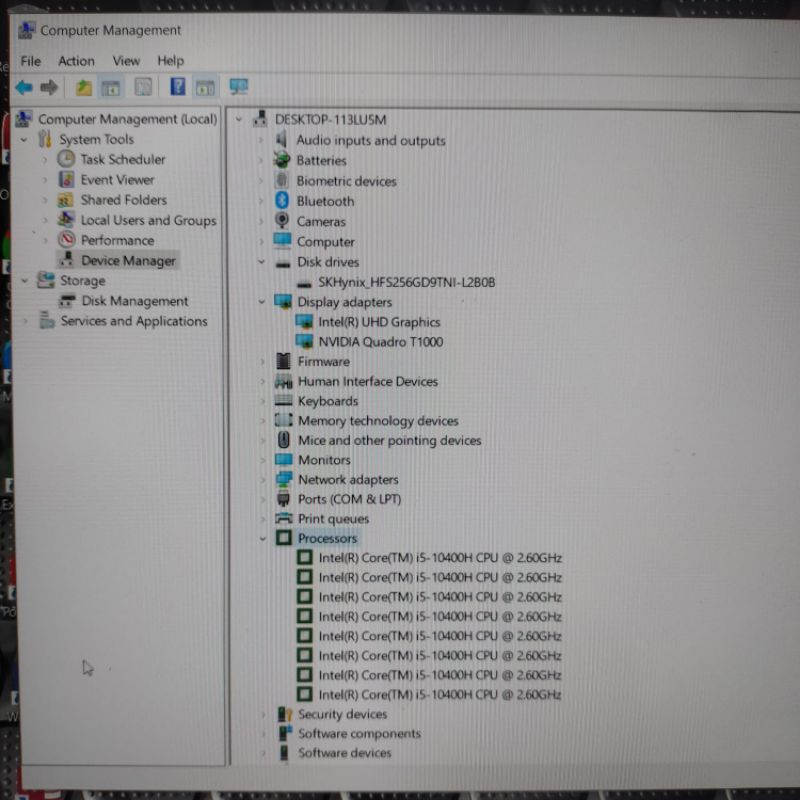
Task: Click the Show/Hide Console Tree toolbar icon
Action: [x=111, y=88]
